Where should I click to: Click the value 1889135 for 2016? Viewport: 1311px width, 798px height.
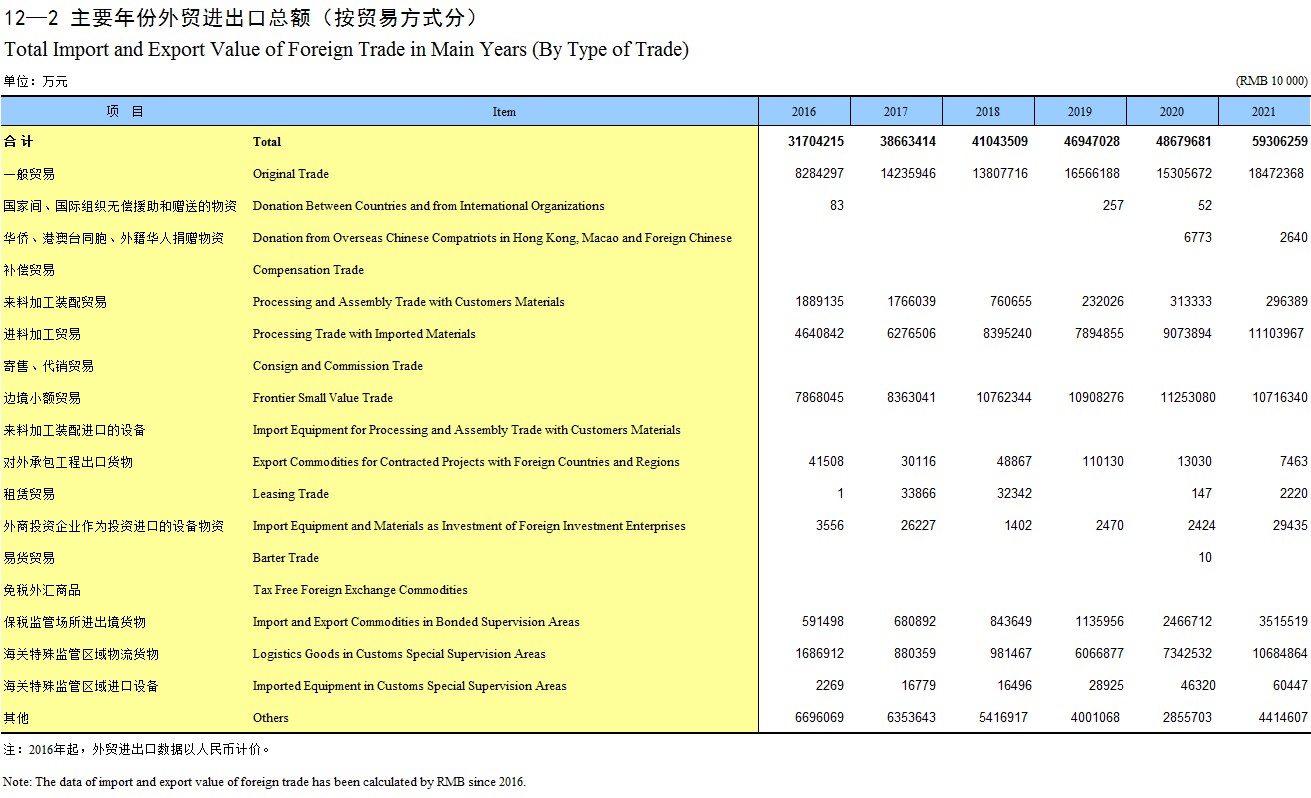tap(819, 302)
